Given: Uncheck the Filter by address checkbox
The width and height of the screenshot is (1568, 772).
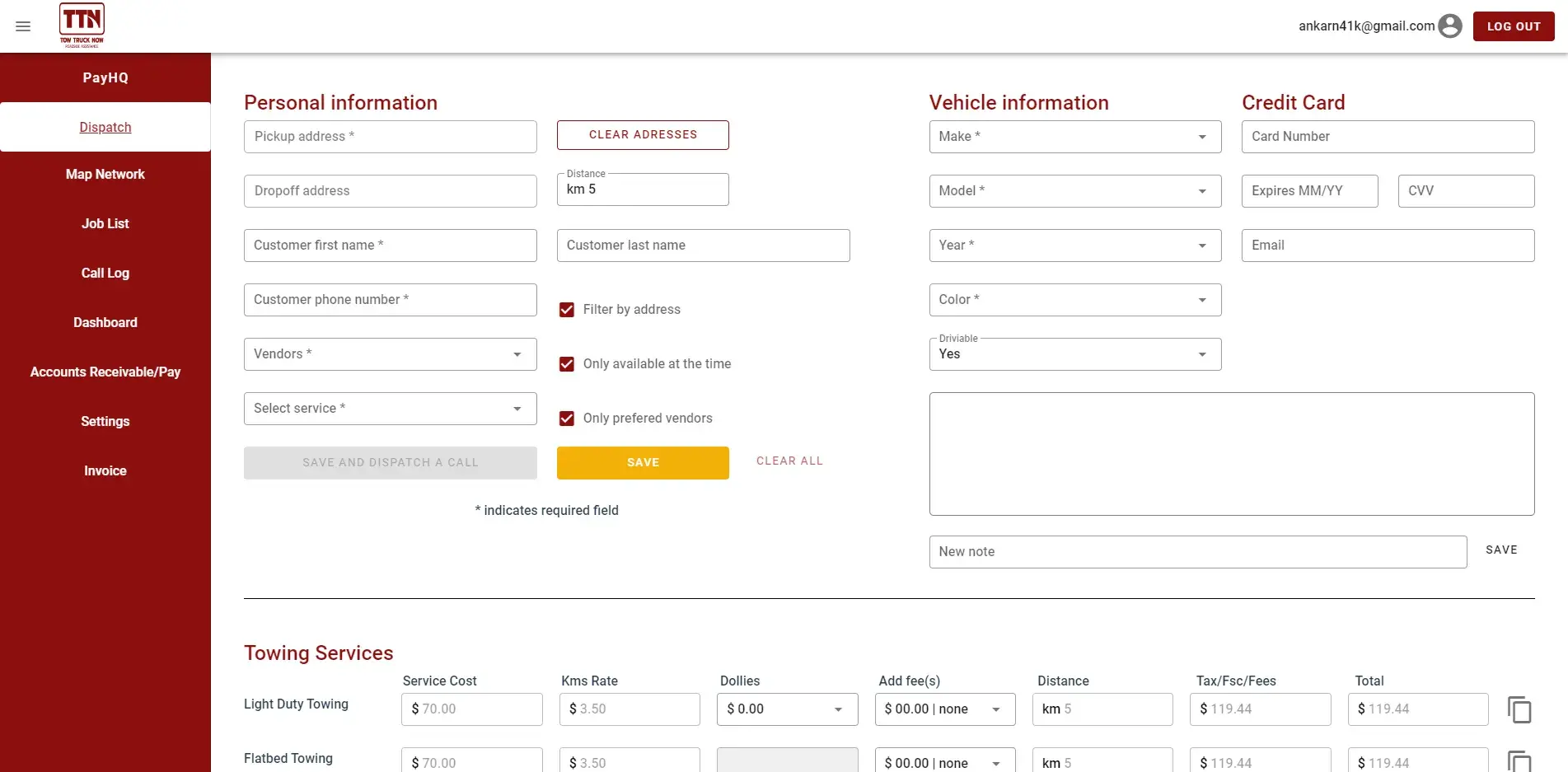Looking at the screenshot, I should (567, 310).
